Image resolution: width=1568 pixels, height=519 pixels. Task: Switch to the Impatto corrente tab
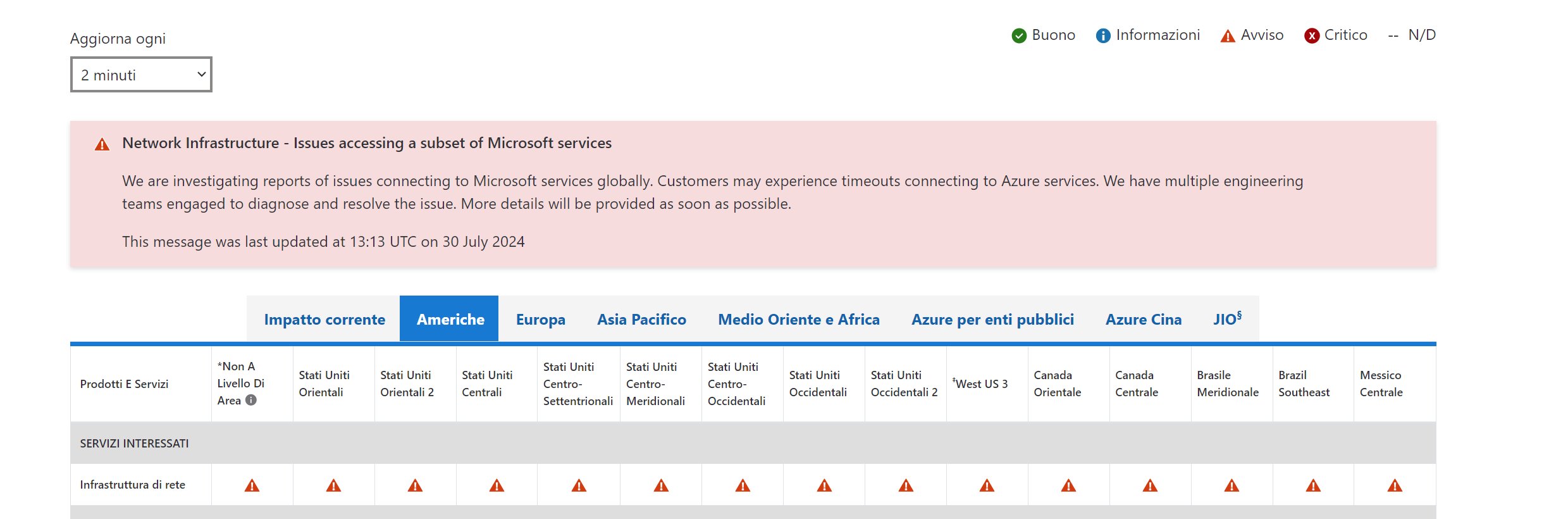click(324, 319)
